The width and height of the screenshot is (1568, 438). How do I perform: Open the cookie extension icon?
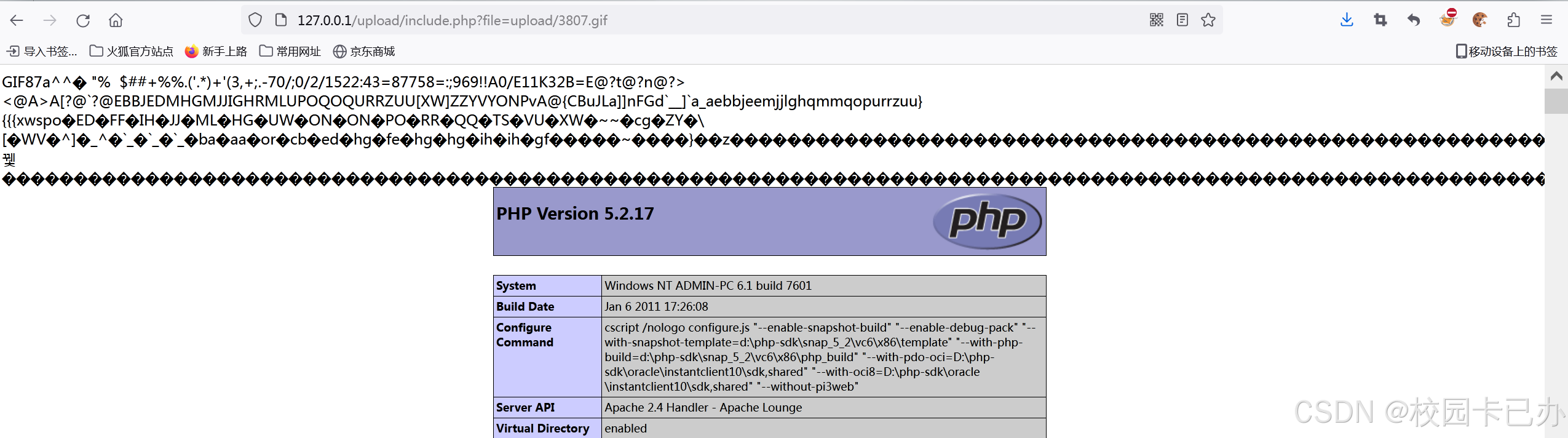(x=1480, y=20)
